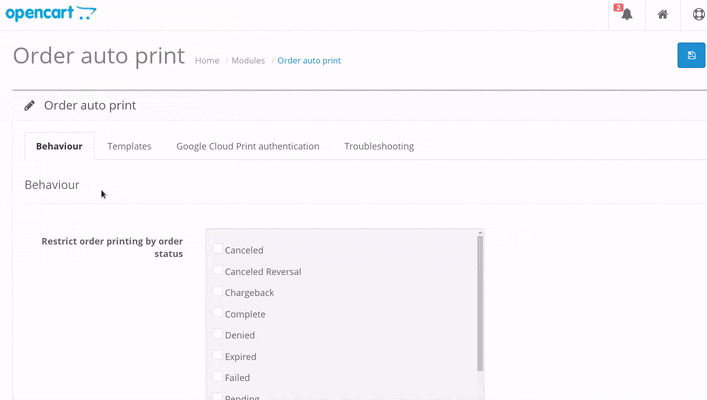707x400 pixels.
Task: Tick the Complete status checkbox
Action: pyautogui.click(x=217, y=313)
